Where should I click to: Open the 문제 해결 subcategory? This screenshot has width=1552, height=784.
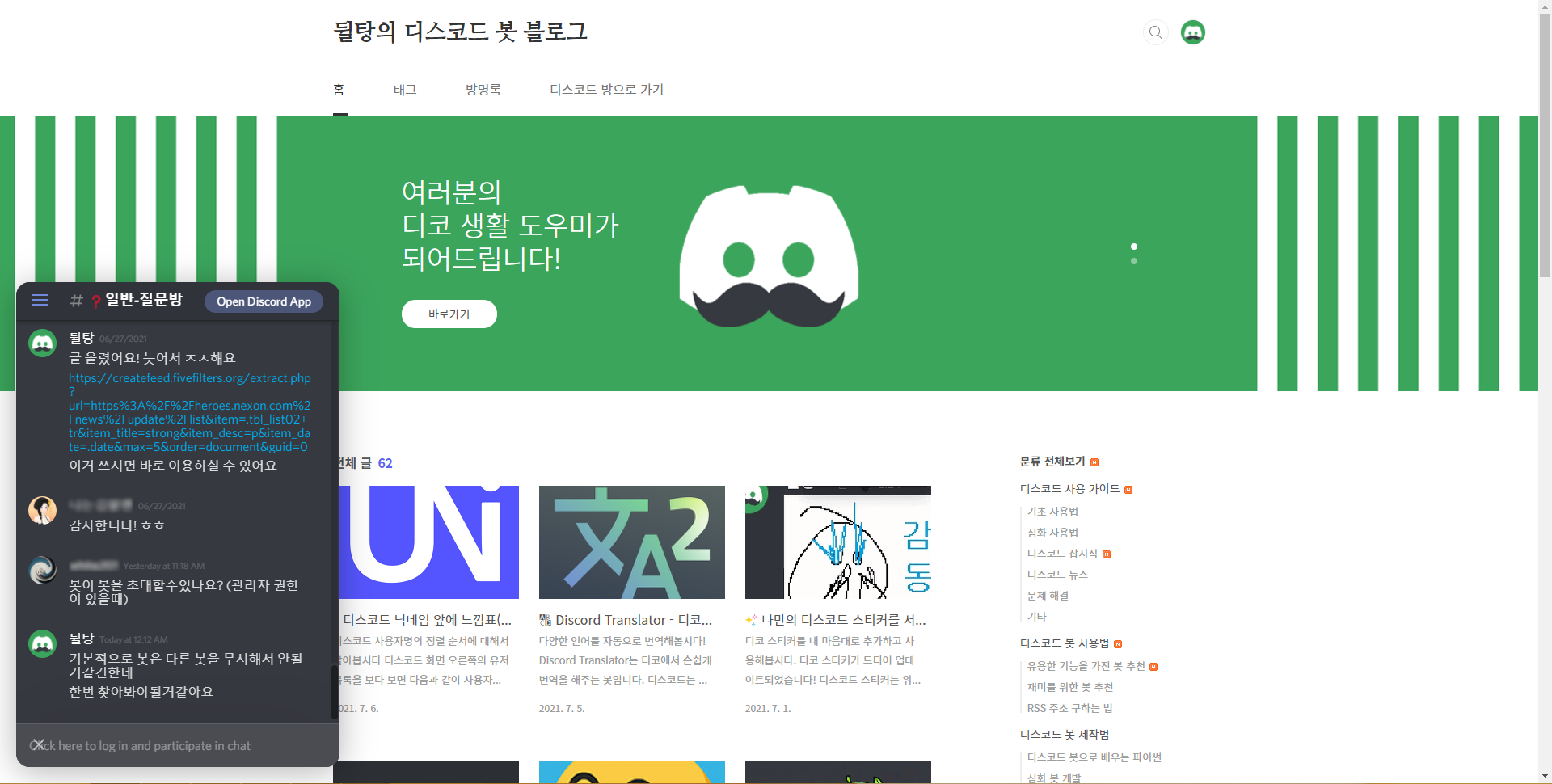click(1048, 596)
